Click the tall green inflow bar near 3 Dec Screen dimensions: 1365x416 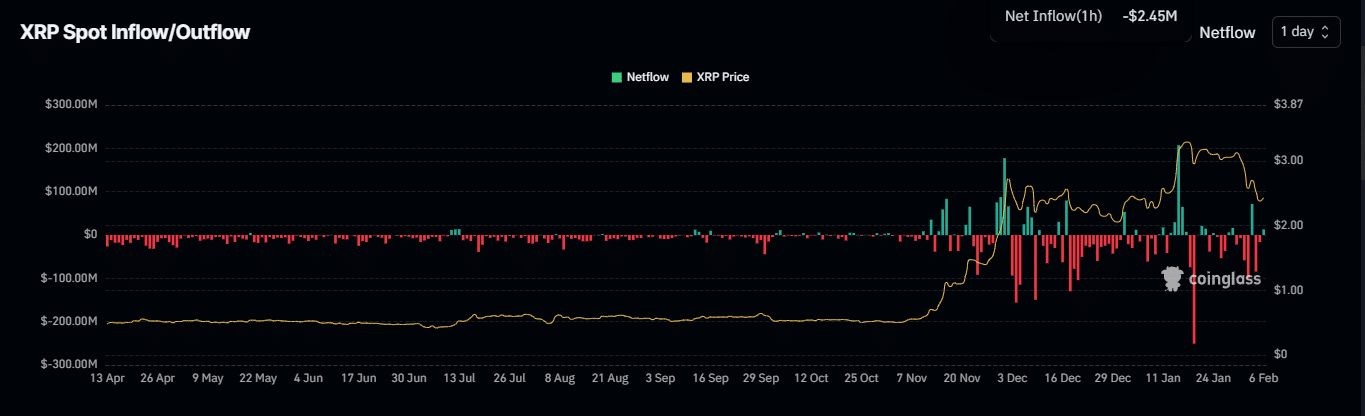pos(1004,196)
